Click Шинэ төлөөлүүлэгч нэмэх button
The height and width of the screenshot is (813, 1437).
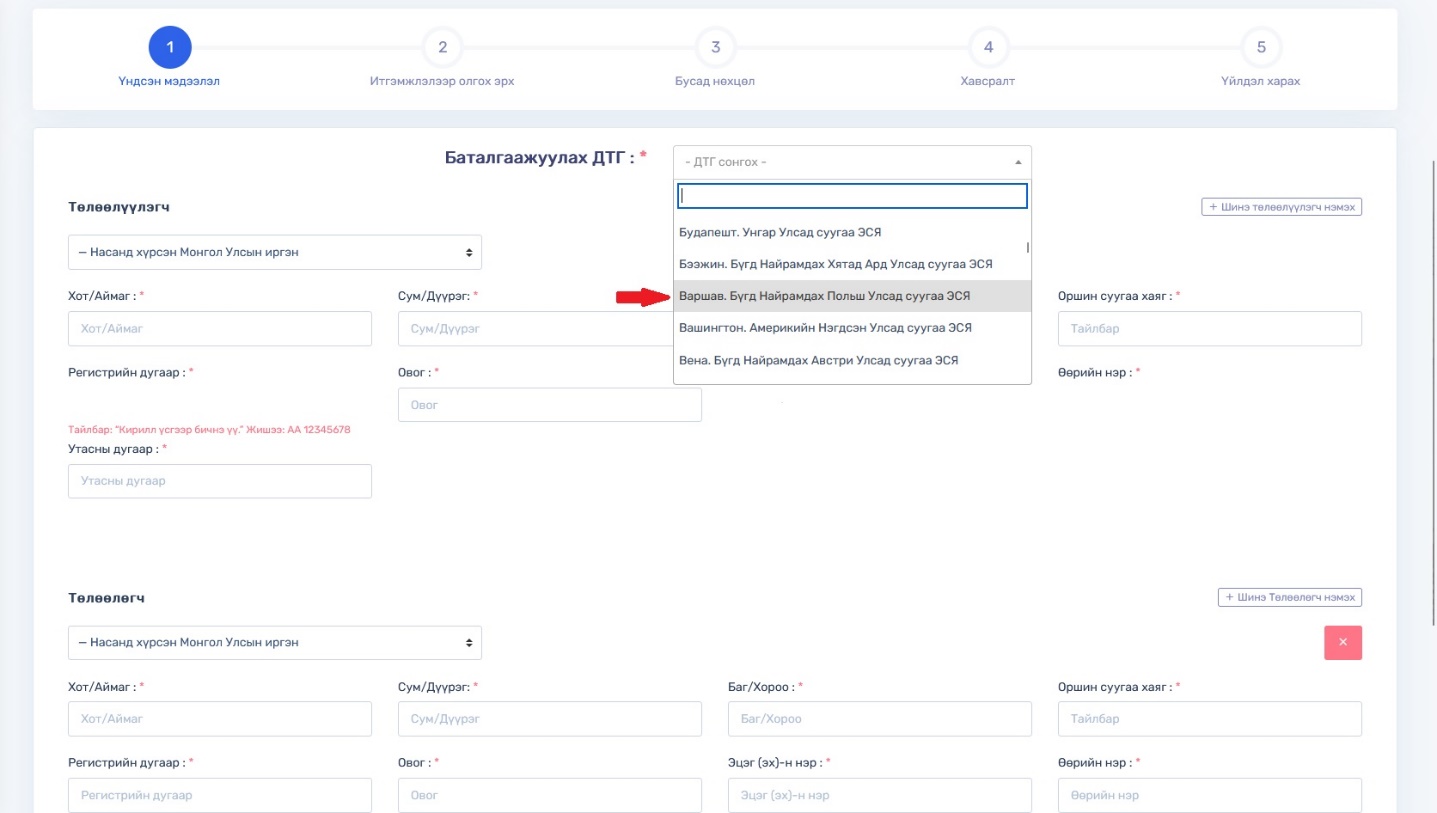[x=1281, y=207]
